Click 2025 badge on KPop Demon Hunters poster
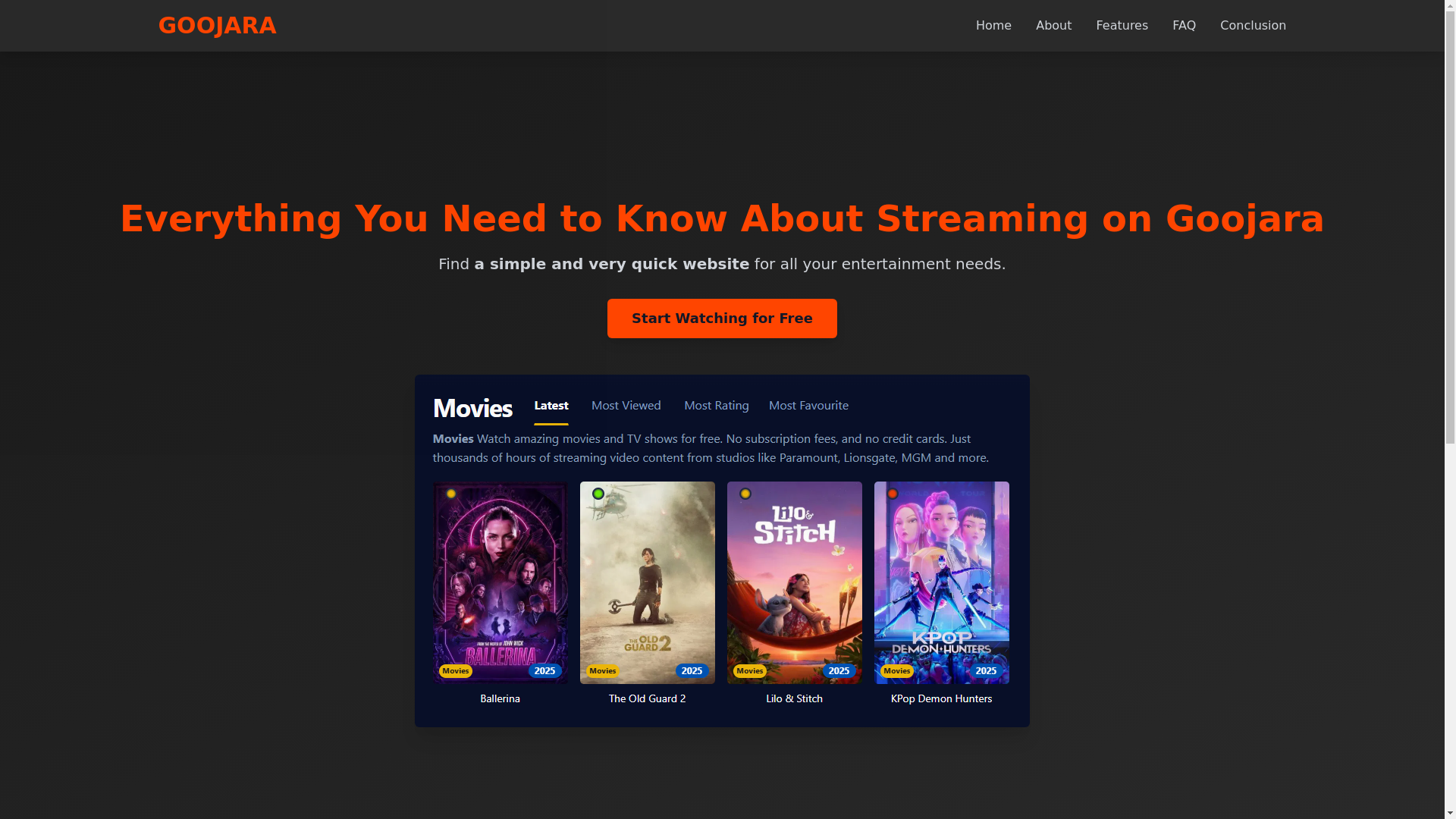 (x=987, y=671)
